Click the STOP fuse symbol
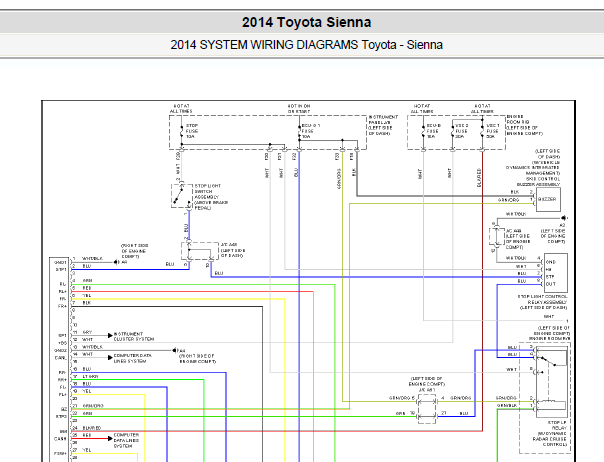Screen dimensions: 604x462 point(182,133)
